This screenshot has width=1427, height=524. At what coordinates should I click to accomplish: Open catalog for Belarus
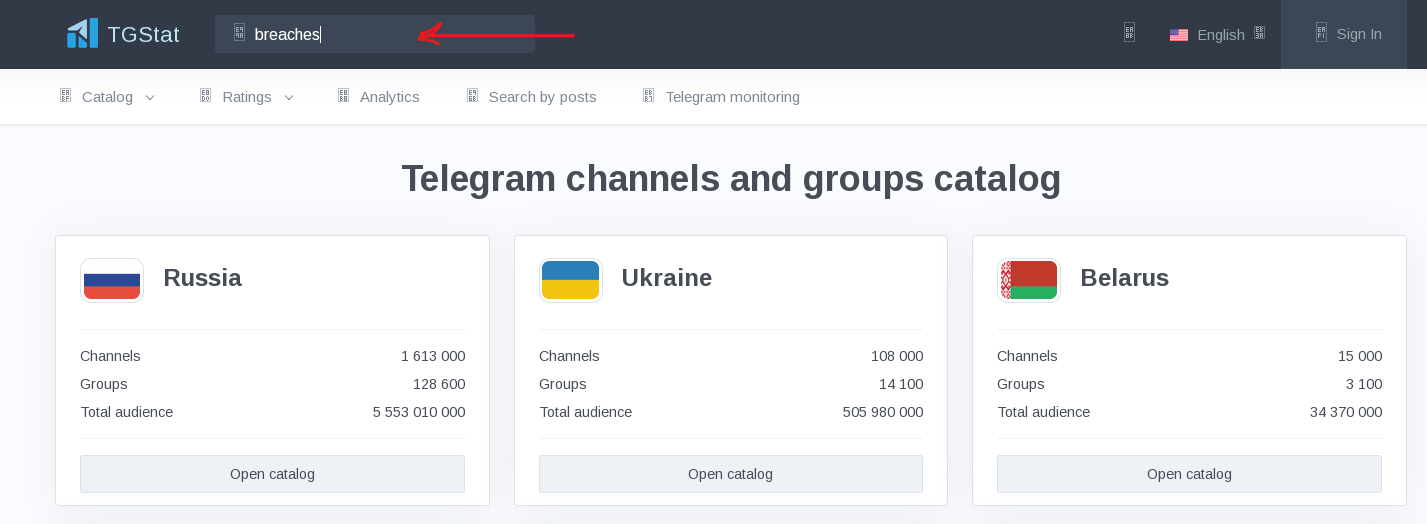click(1189, 474)
